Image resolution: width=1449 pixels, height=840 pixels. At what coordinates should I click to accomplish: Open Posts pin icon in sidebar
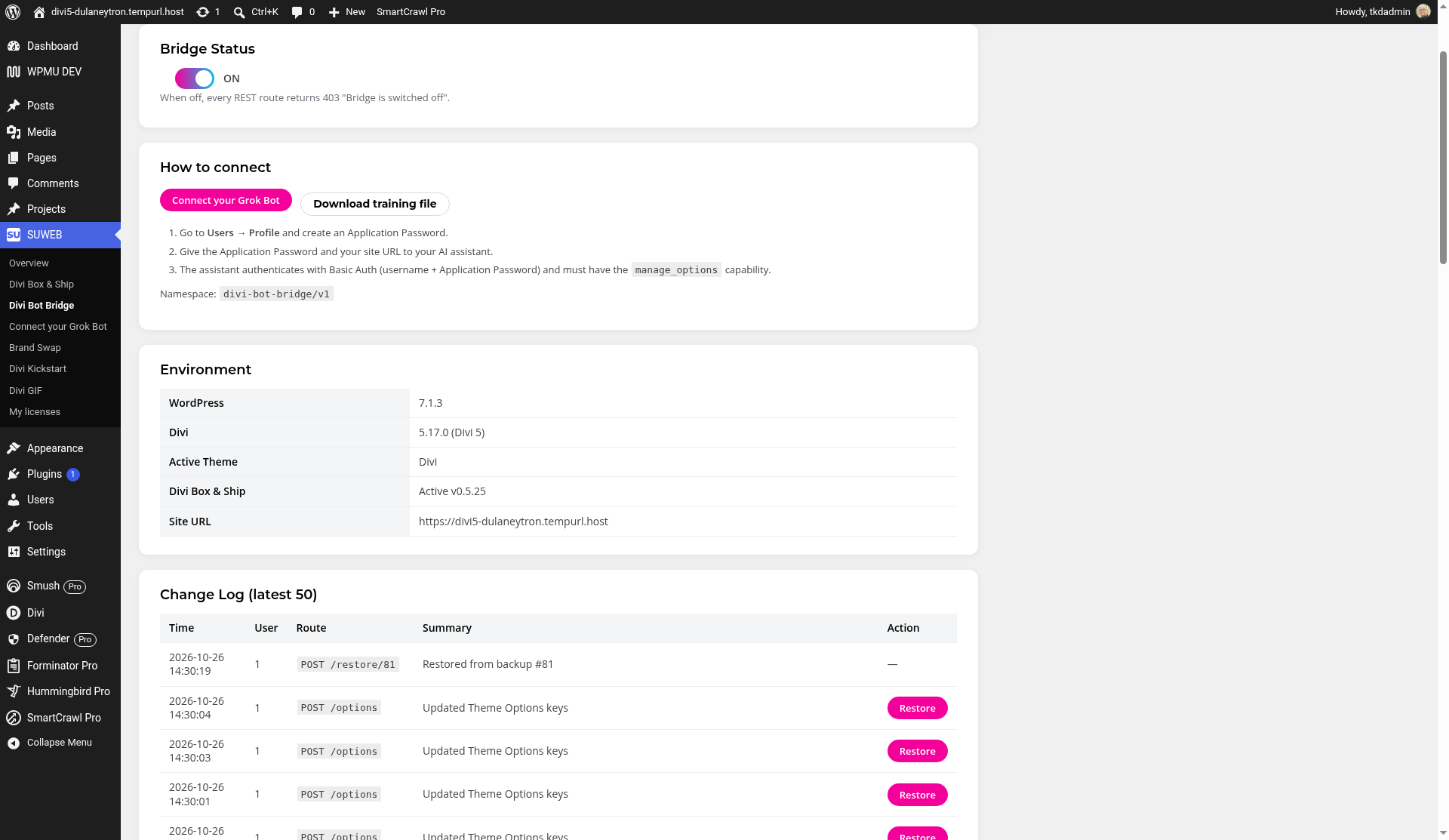click(14, 106)
